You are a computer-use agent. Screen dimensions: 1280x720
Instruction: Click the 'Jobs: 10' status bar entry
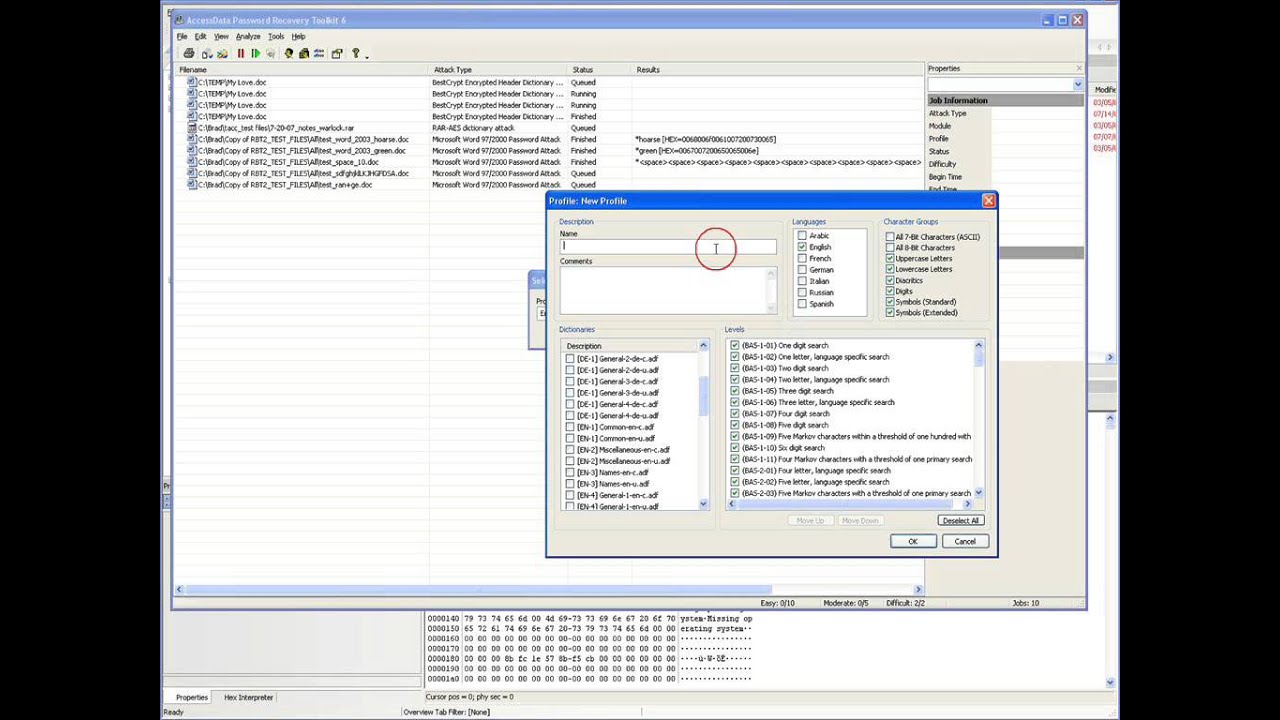pos(1026,603)
